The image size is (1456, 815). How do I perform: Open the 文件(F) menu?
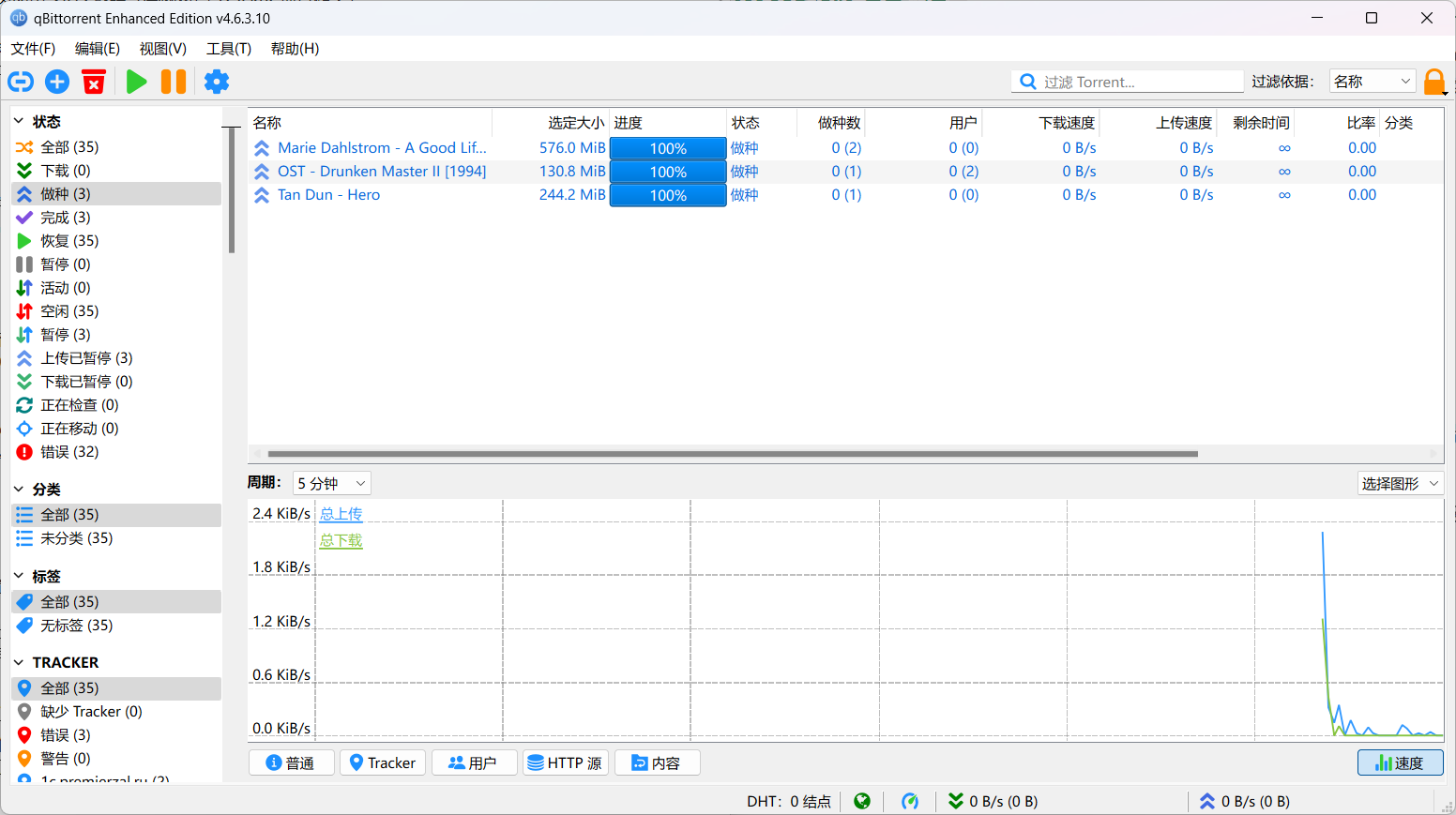pos(33,49)
